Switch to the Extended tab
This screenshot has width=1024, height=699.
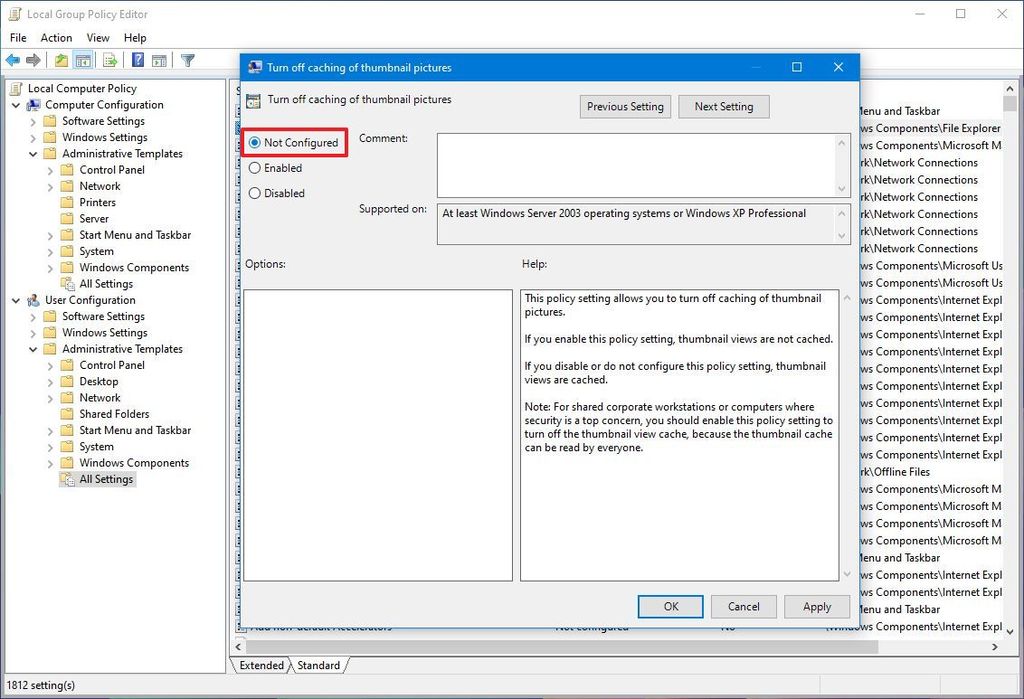click(260, 665)
